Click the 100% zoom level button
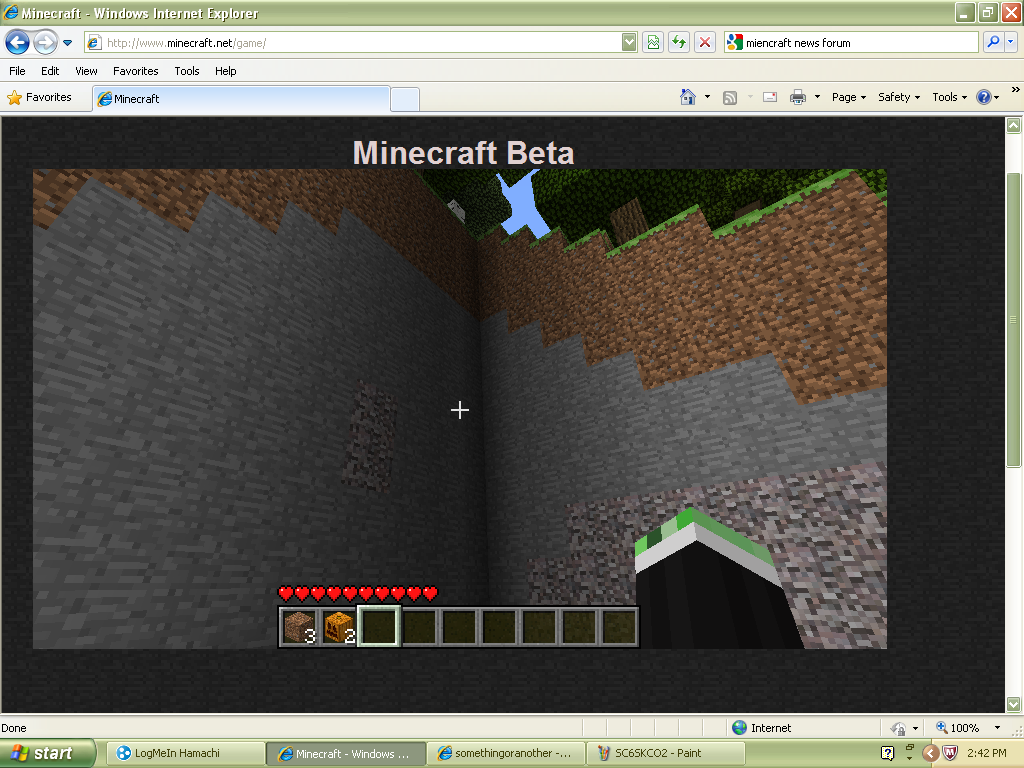This screenshot has width=1024, height=768. pos(957,728)
